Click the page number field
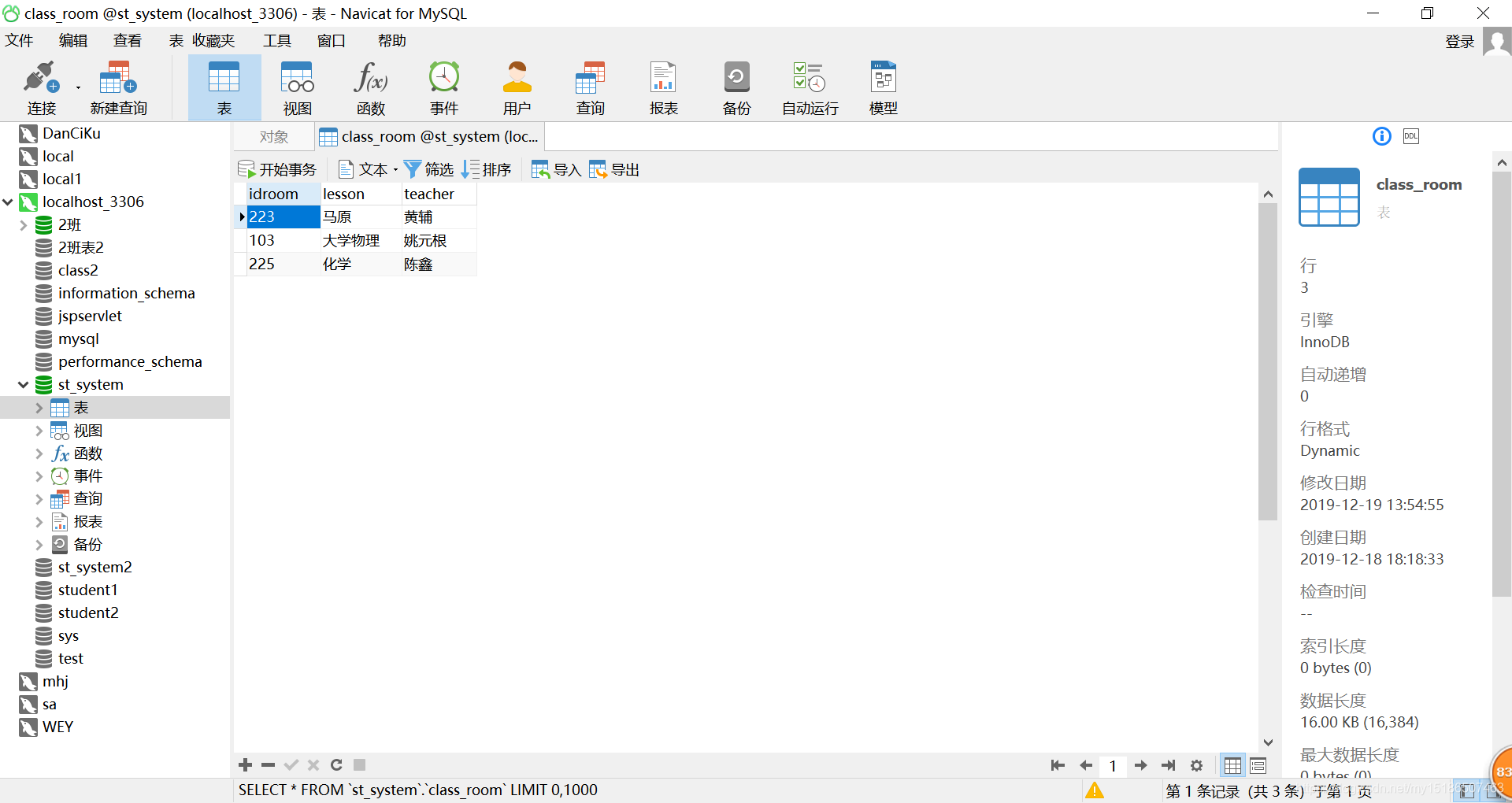The image size is (1512, 803). coord(1113,765)
